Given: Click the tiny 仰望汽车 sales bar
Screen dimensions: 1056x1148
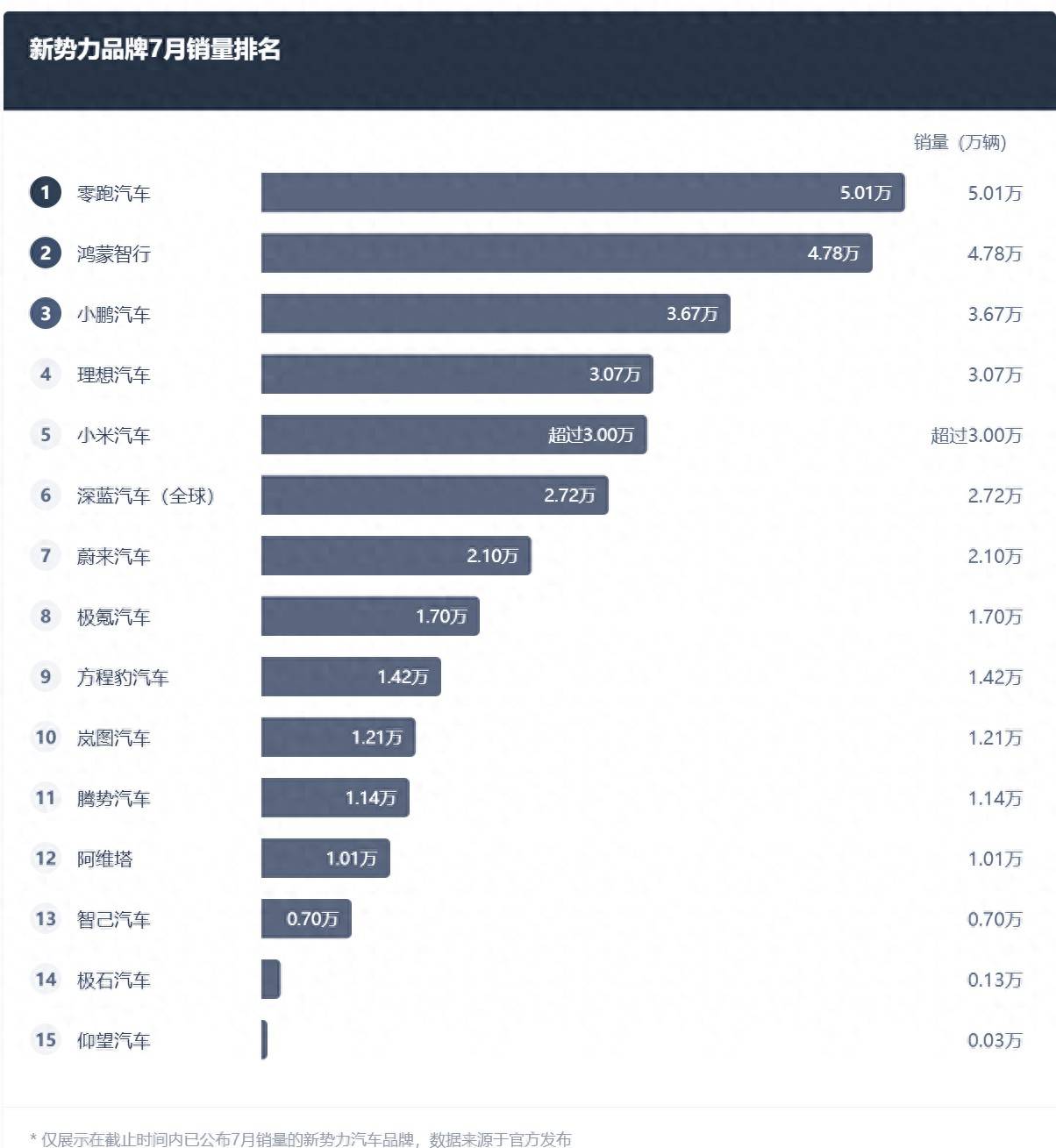Looking at the screenshot, I should click(x=264, y=1039).
